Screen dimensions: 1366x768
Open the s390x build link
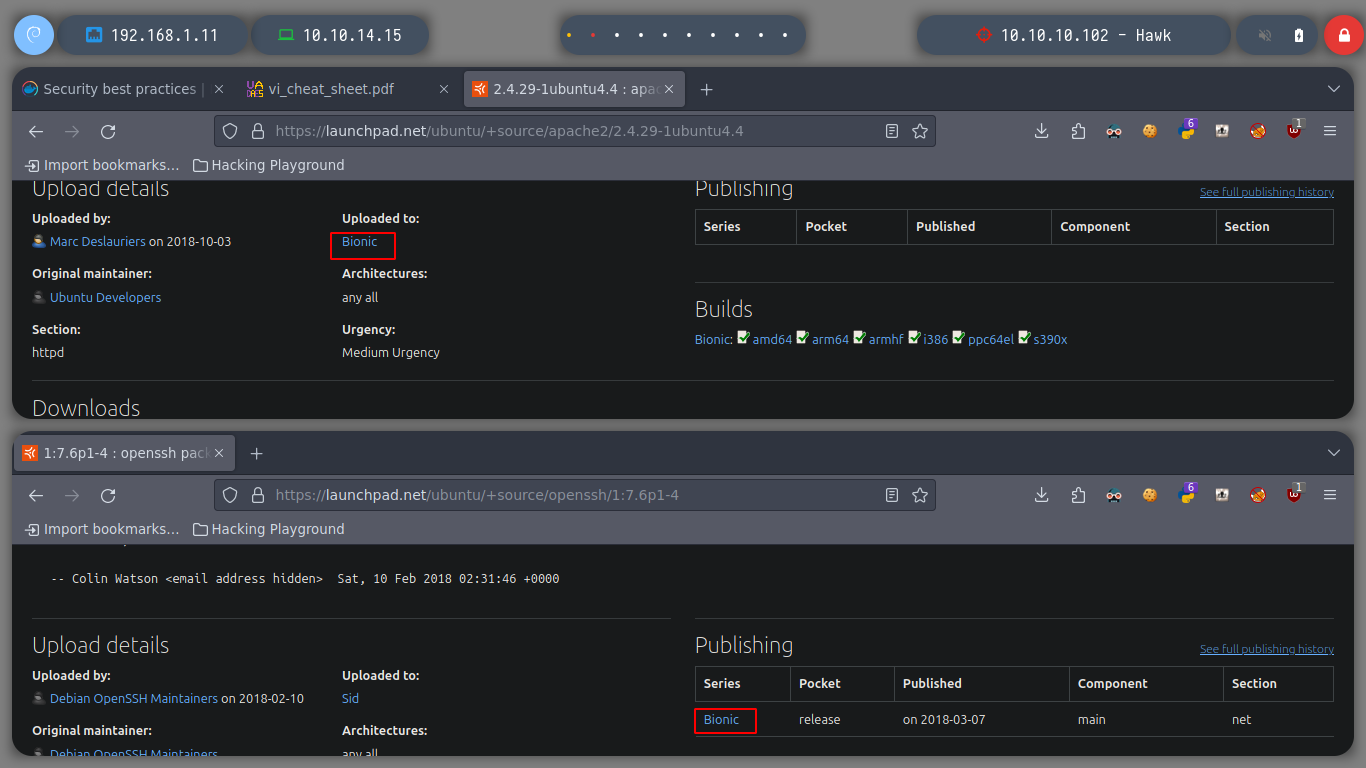(1050, 339)
